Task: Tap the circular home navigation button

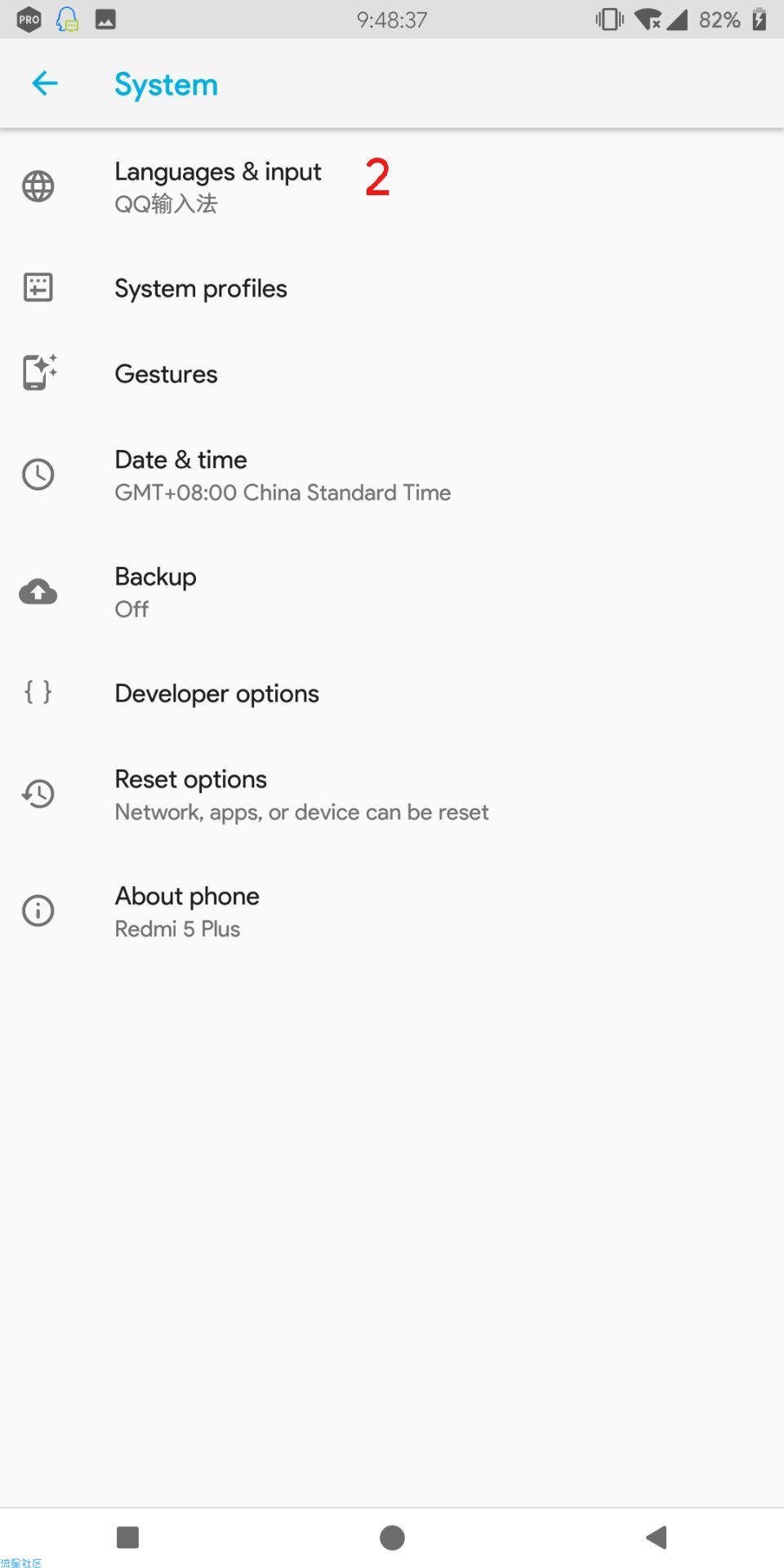Action: (x=392, y=1537)
